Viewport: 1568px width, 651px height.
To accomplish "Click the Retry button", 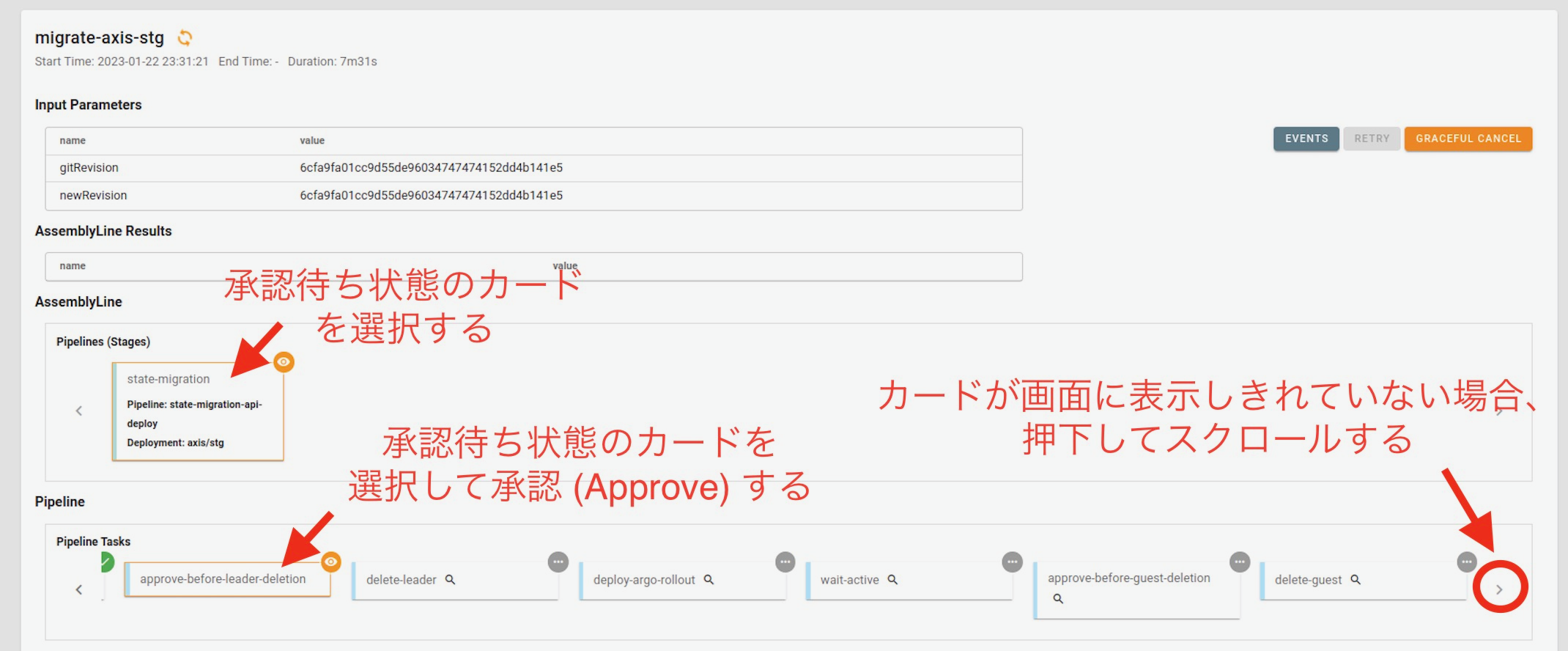I will [1371, 139].
